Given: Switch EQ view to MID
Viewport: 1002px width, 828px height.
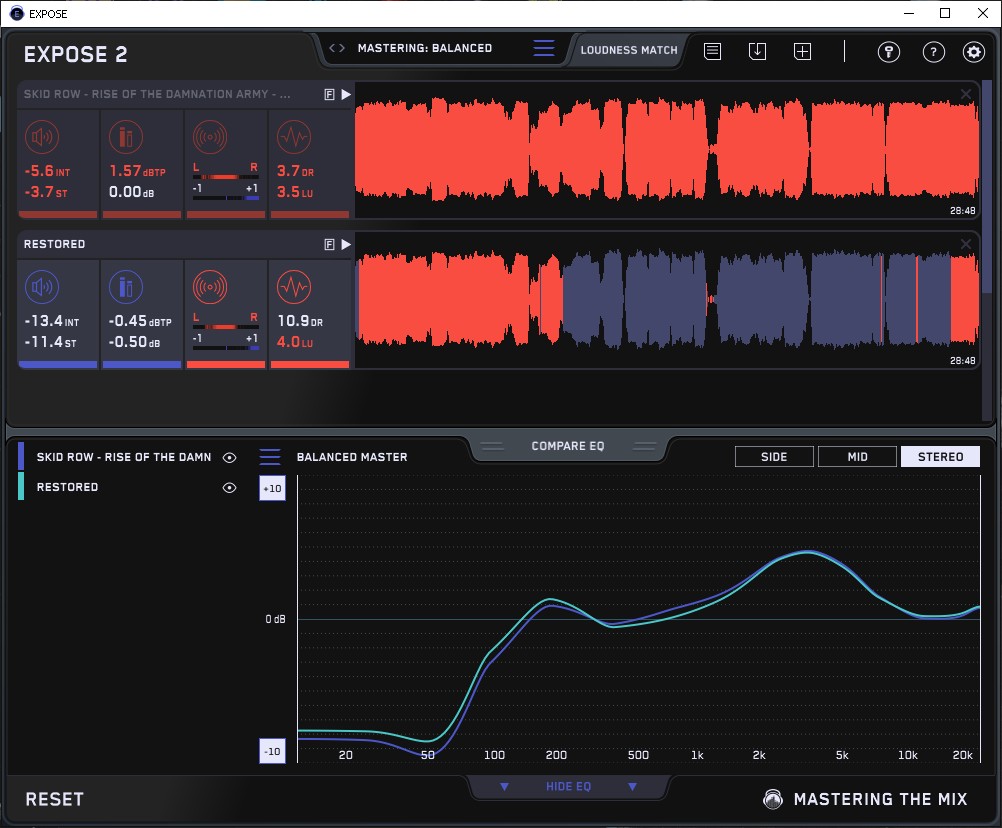Looking at the screenshot, I should point(857,457).
